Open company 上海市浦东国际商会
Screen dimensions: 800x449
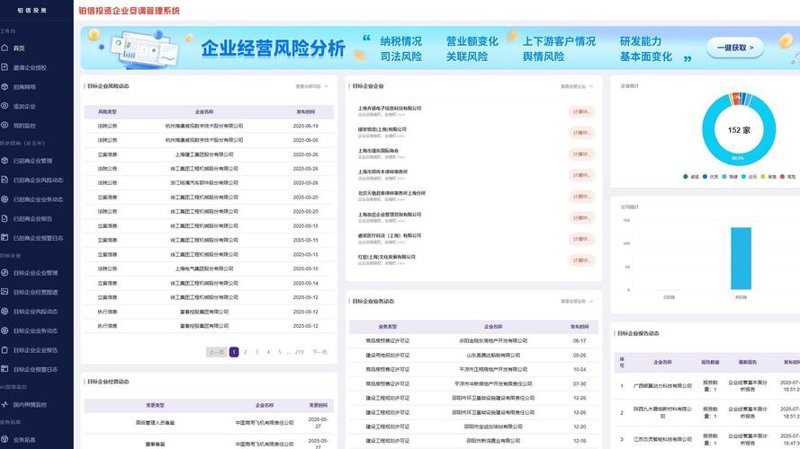coord(378,151)
